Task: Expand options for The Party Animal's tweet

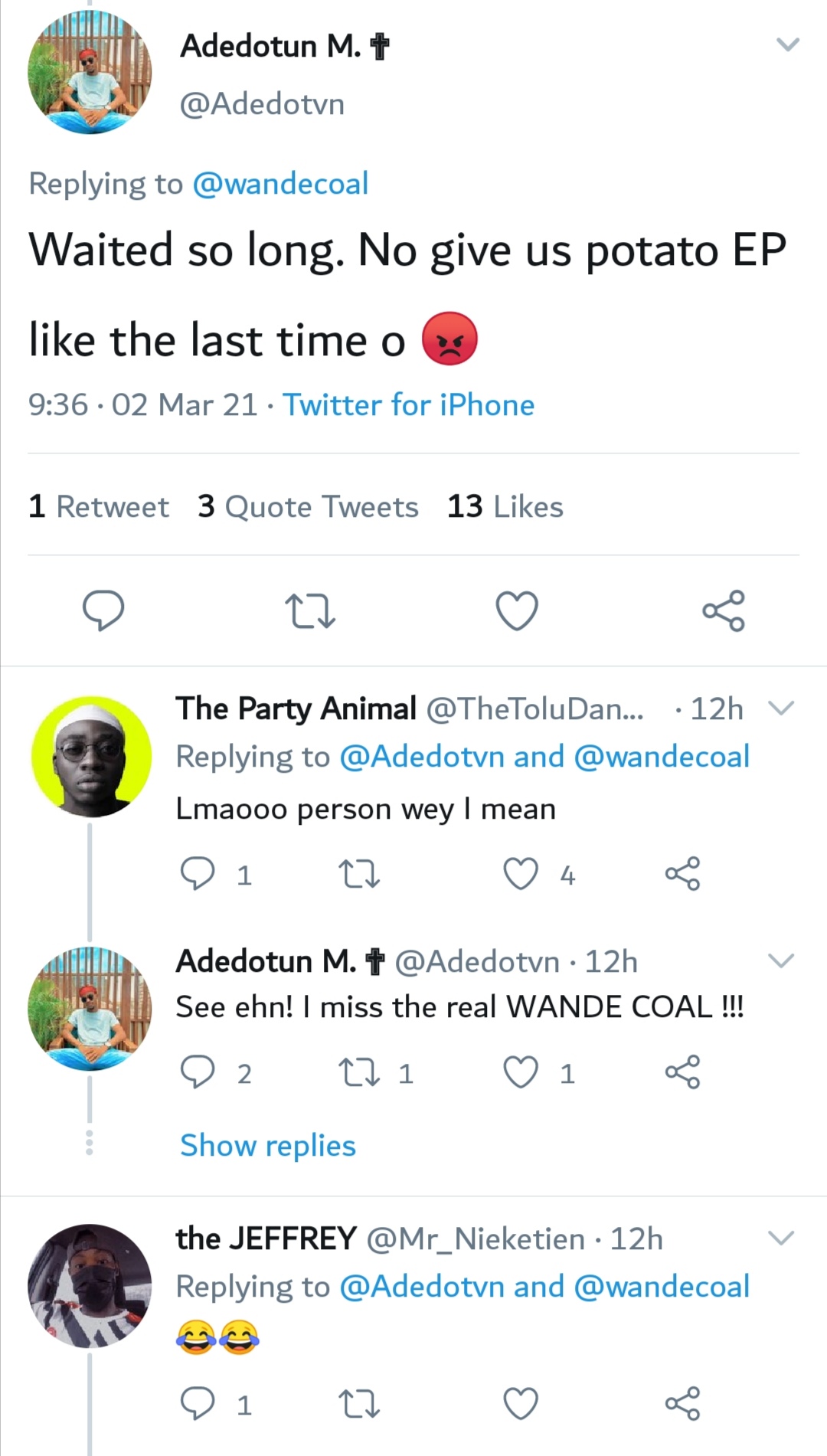Action: [781, 708]
